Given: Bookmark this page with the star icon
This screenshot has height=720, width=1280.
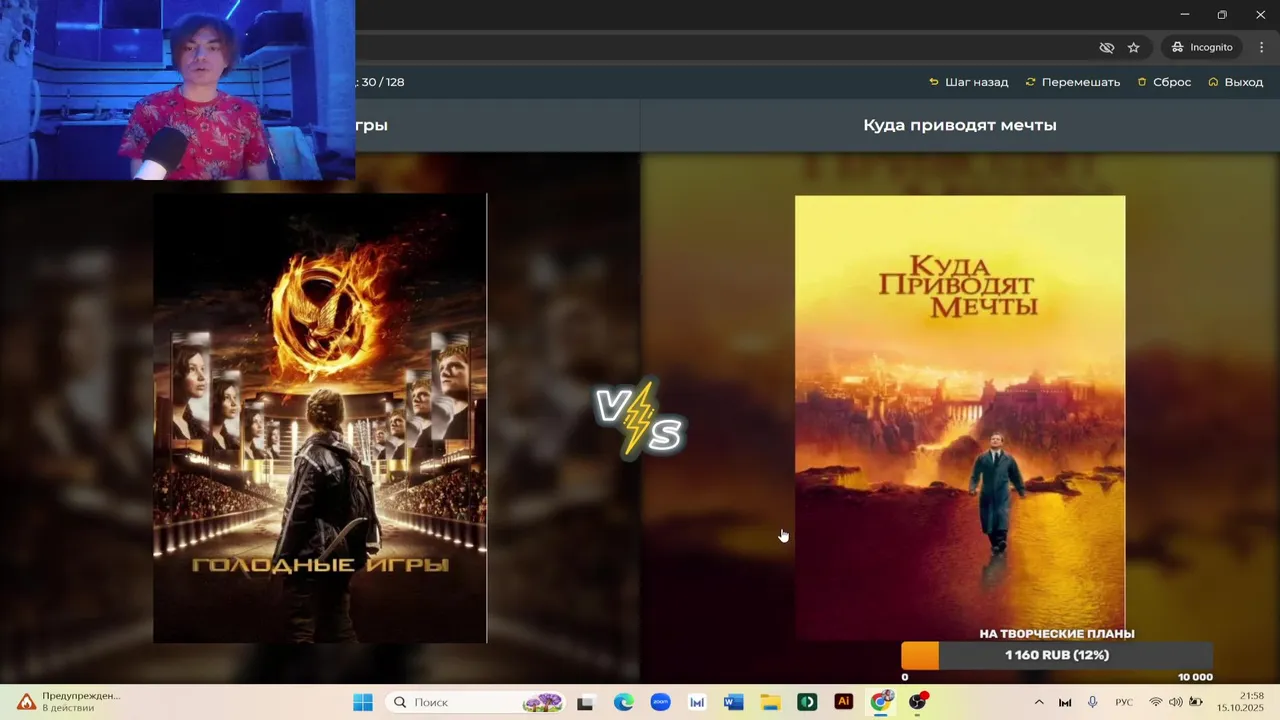Looking at the screenshot, I should [1133, 47].
